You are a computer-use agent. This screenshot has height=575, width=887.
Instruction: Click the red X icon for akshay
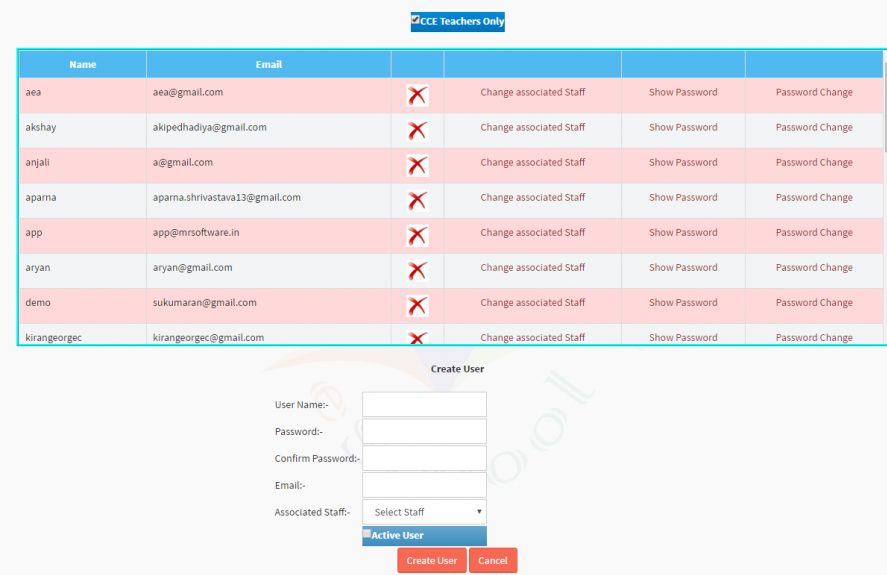point(417,131)
